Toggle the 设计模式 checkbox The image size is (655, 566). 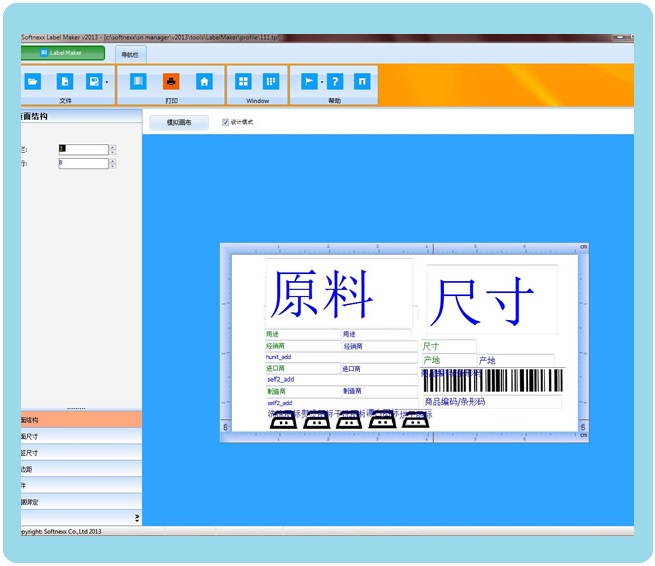(225, 122)
